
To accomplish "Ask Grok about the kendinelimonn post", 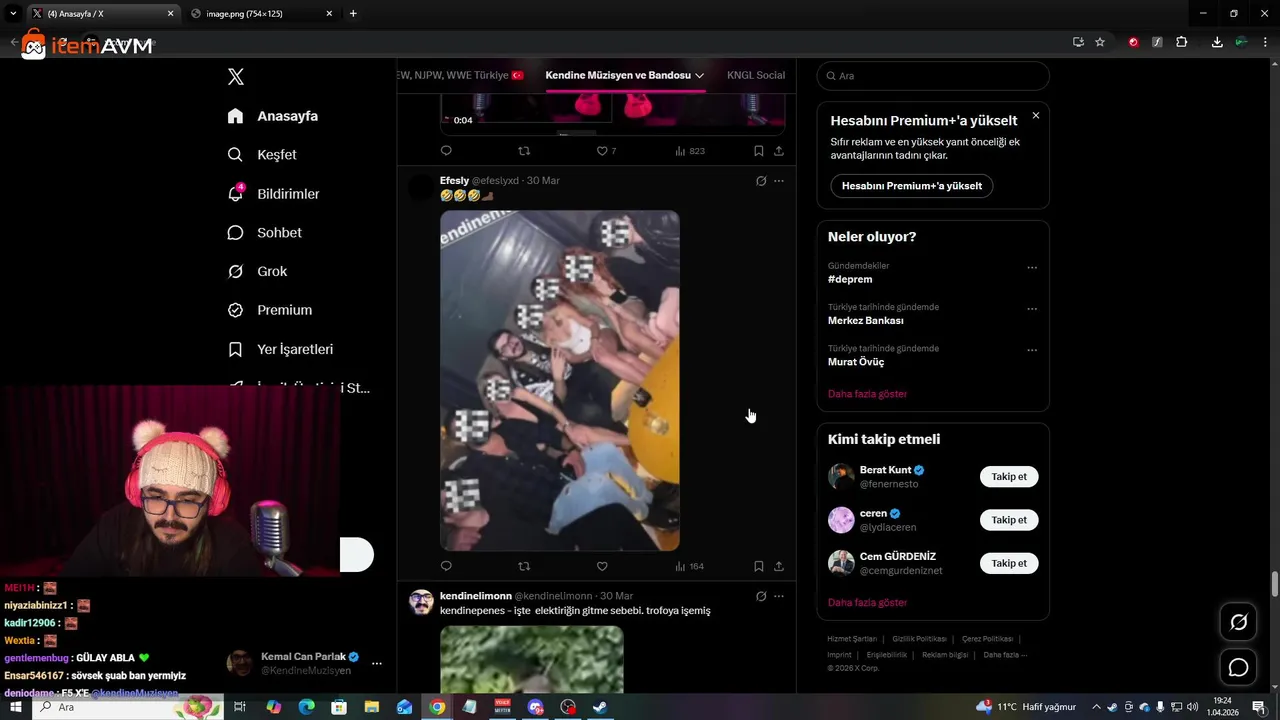I will (761, 596).
